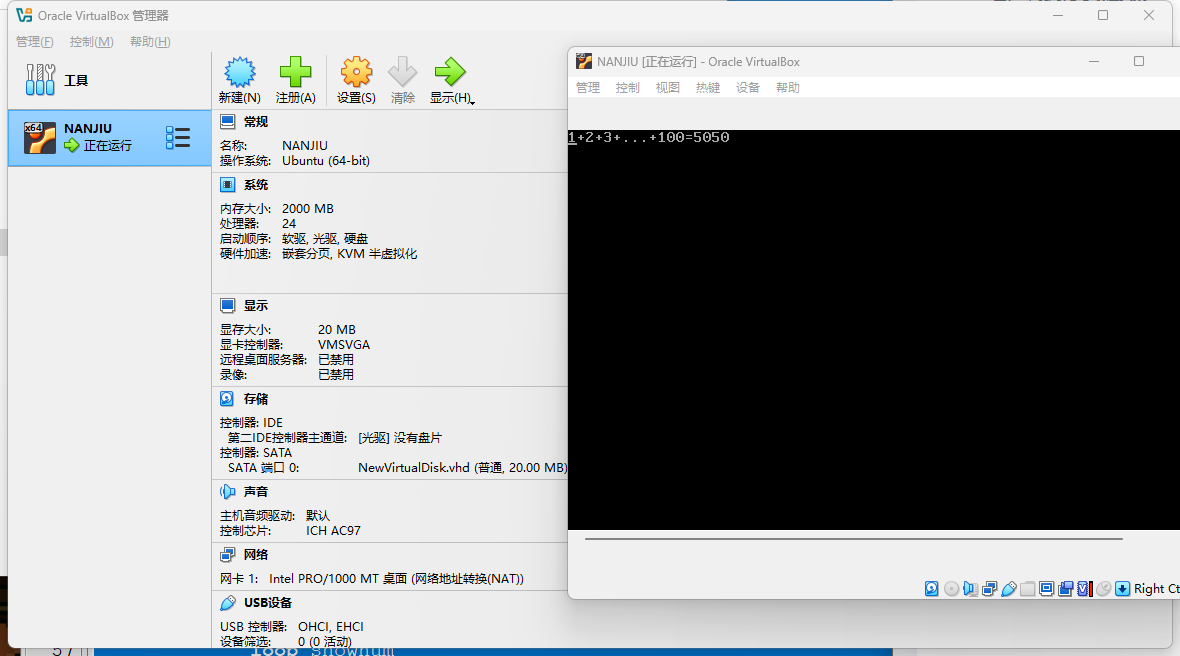Image resolution: width=1180 pixels, height=656 pixels.
Task: Open 控制 menu in NANJIU VM window
Action: tap(628, 87)
